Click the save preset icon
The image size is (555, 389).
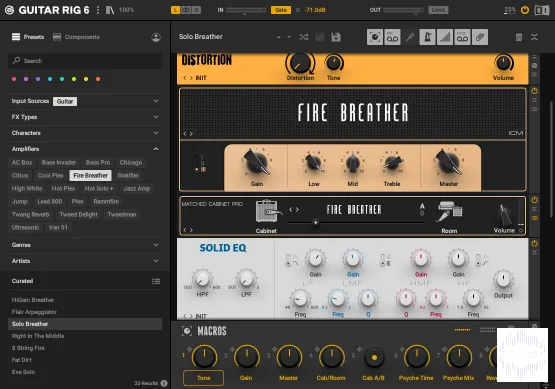(320, 37)
